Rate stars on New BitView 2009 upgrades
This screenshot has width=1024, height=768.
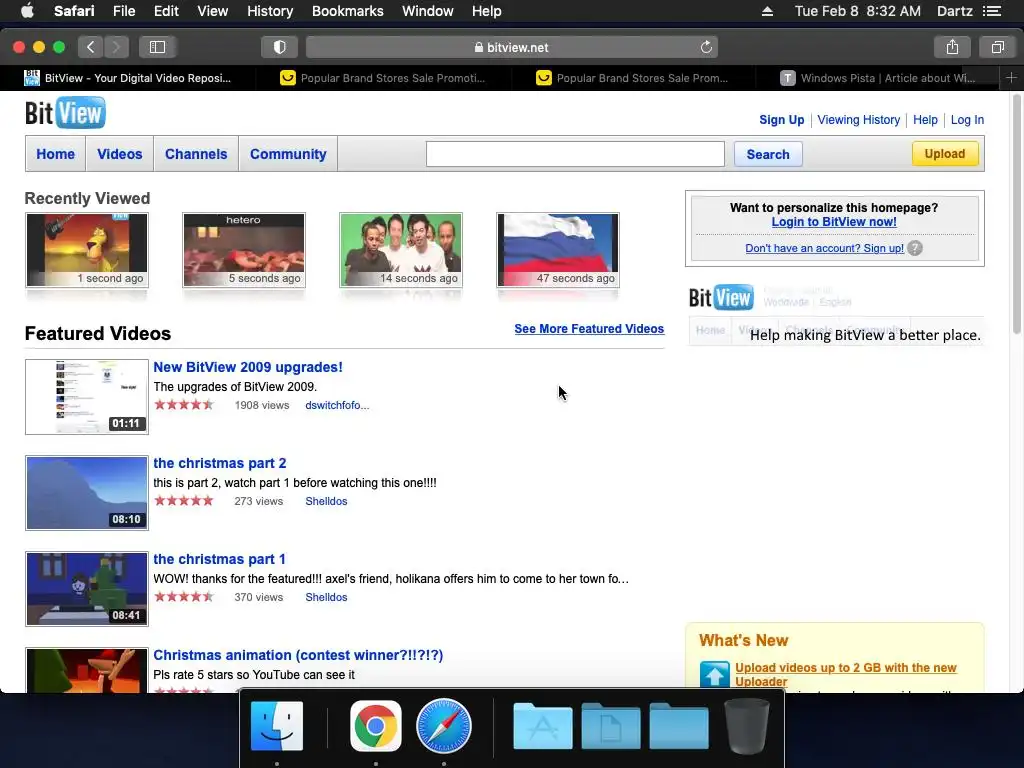(184, 405)
